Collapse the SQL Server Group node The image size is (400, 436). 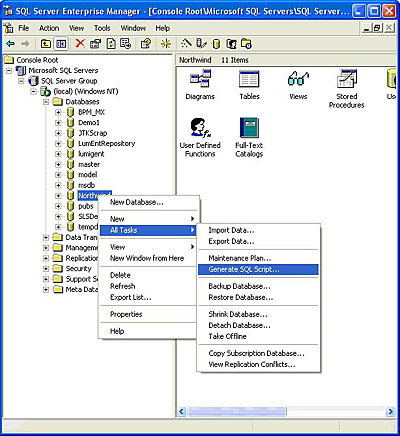pyautogui.click(x=21, y=81)
